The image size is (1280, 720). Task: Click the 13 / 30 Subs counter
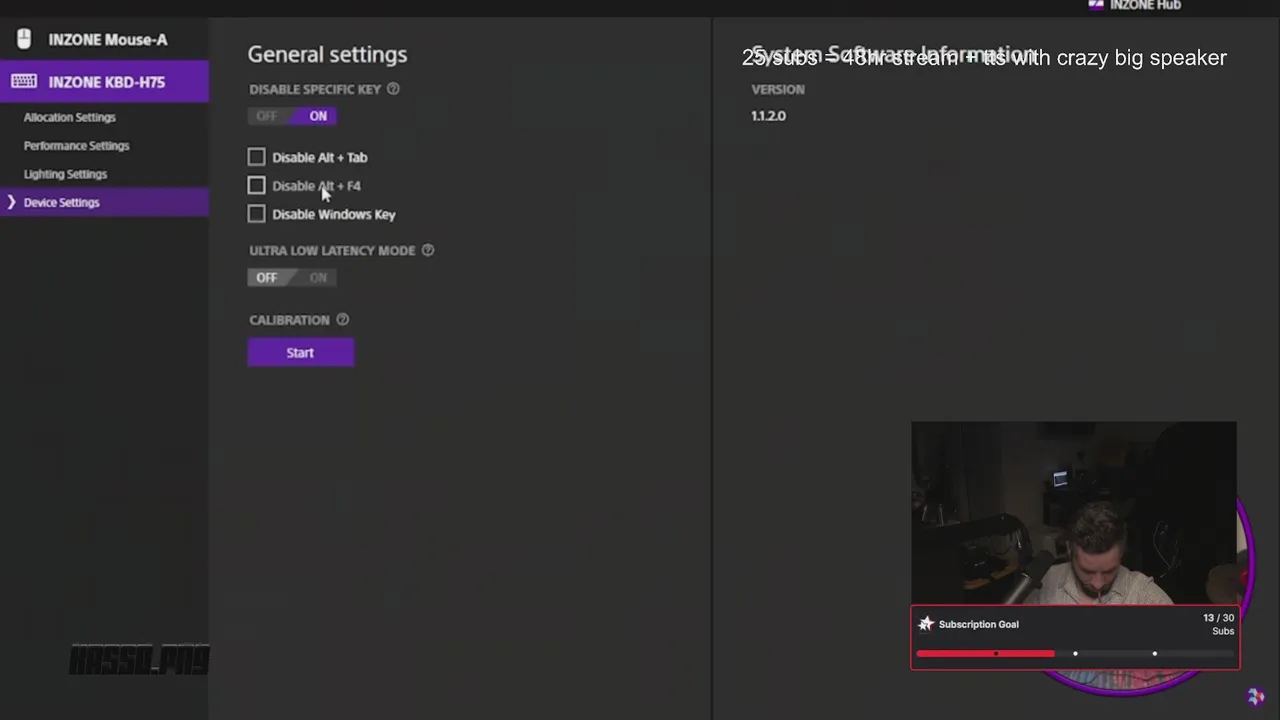click(x=1218, y=624)
